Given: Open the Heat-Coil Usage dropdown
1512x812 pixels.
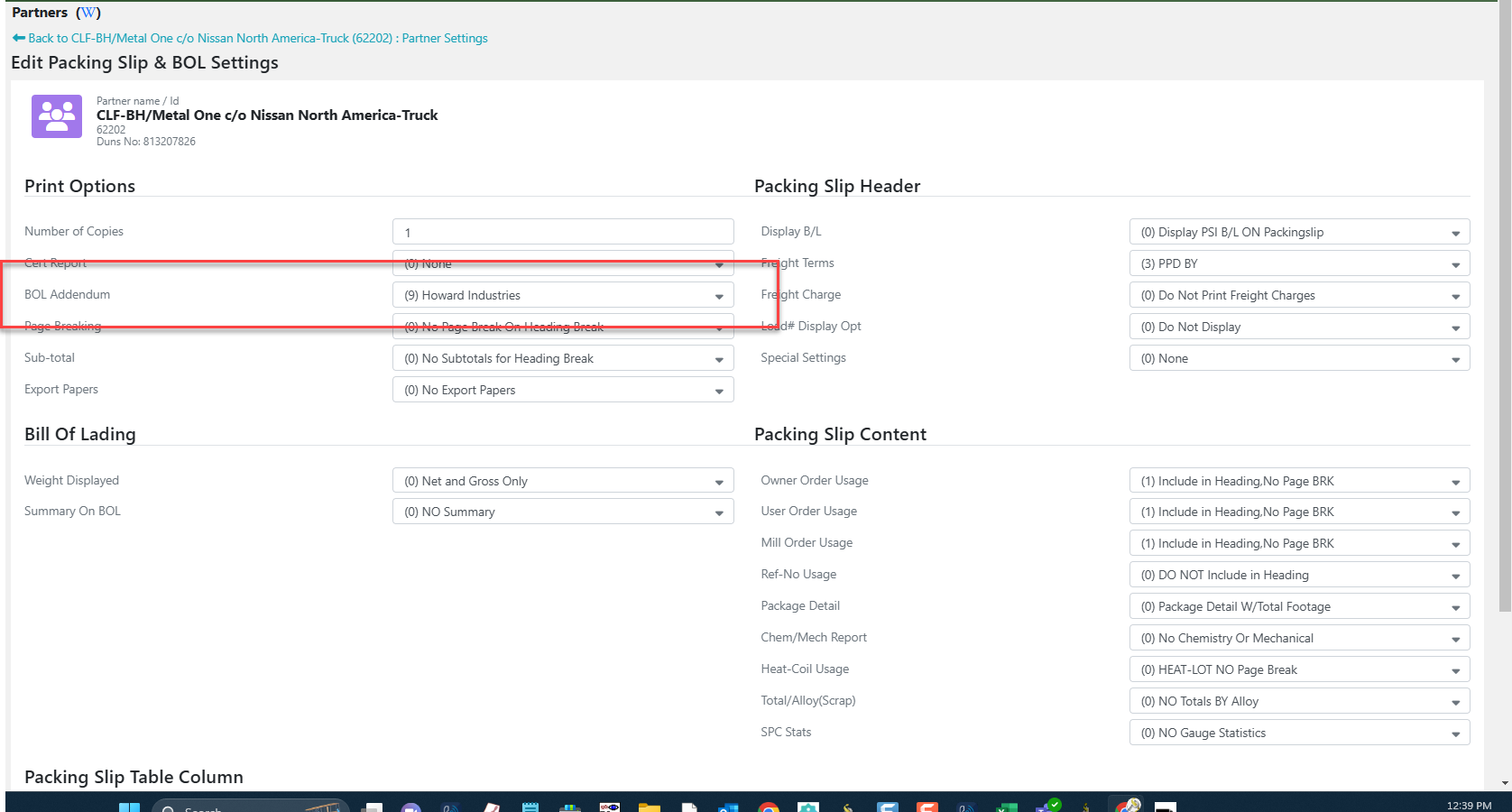Looking at the screenshot, I should tap(1299, 669).
